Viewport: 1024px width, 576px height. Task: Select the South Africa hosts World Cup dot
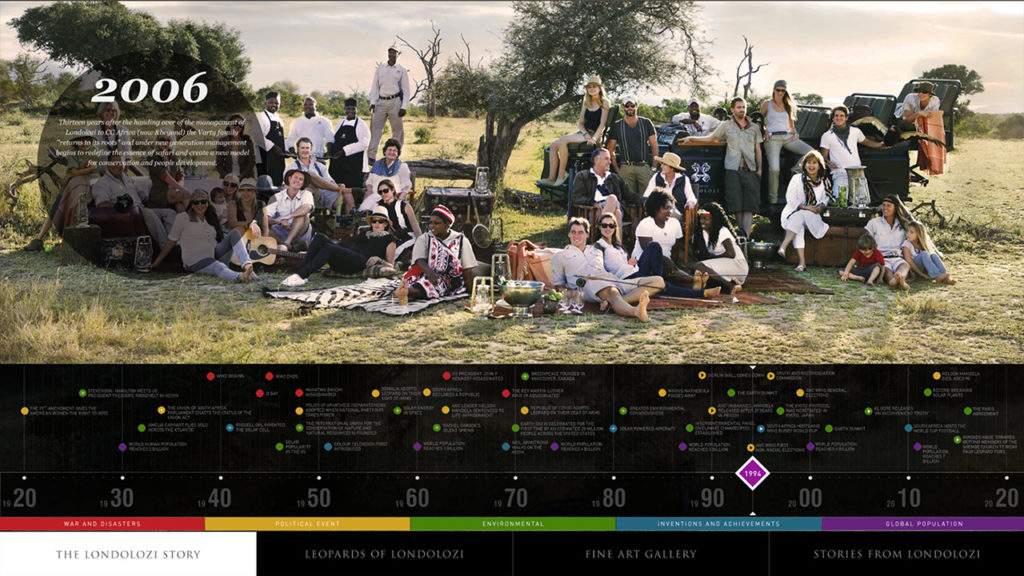click(x=907, y=427)
